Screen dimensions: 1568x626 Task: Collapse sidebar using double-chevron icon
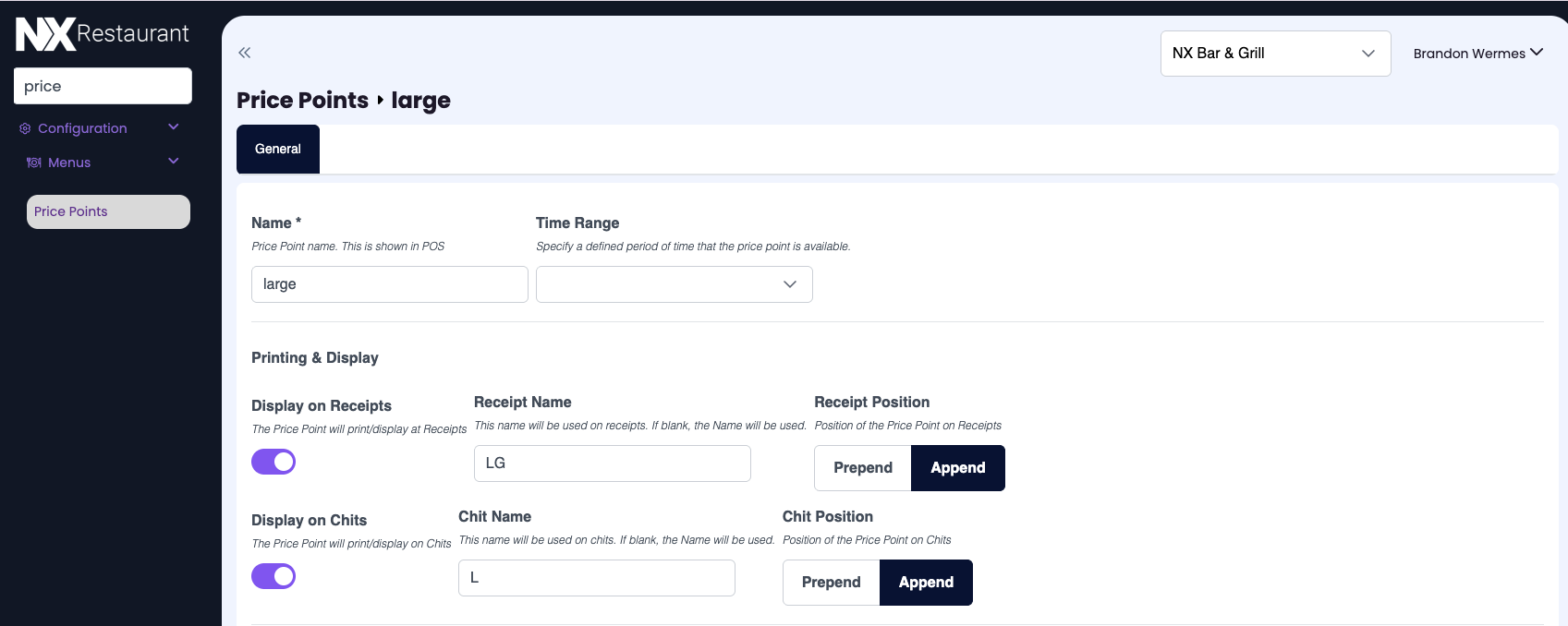click(244, 53)
